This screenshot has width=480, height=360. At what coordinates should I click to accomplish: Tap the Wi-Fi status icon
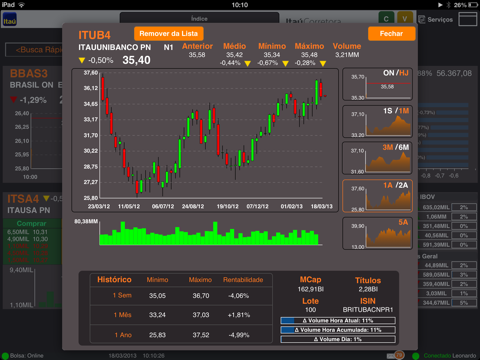21,5
